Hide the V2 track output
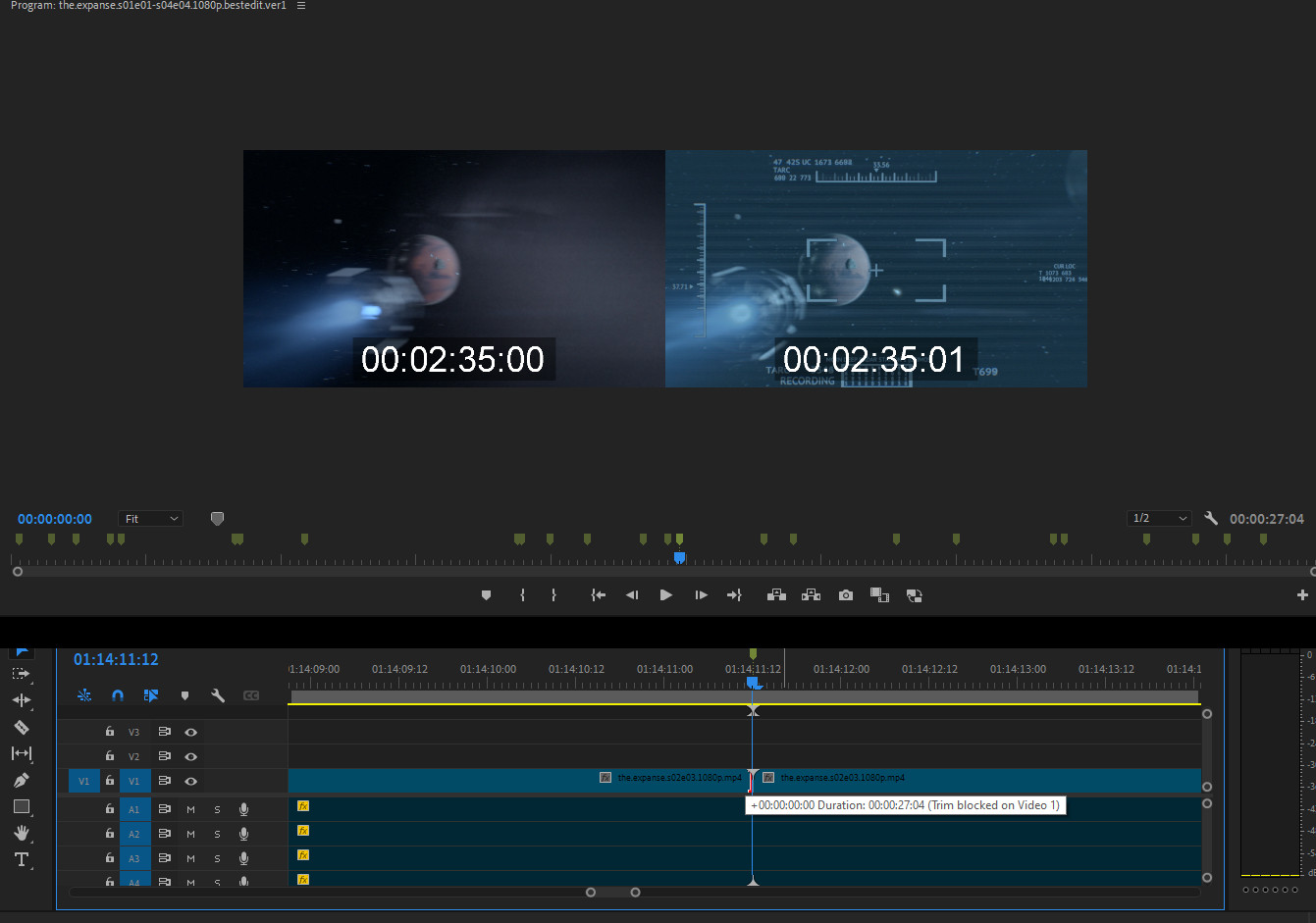 pyautogui.click(x=191, y=756)
